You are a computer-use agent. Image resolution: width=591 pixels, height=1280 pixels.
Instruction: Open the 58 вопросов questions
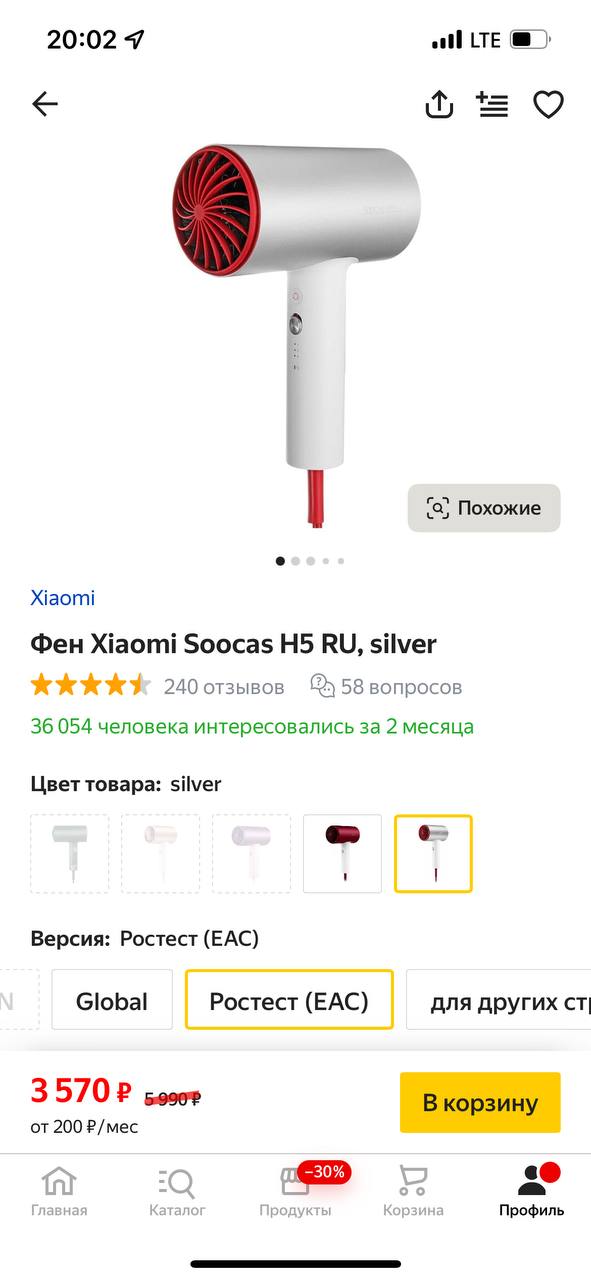click(x=386, y=687)
